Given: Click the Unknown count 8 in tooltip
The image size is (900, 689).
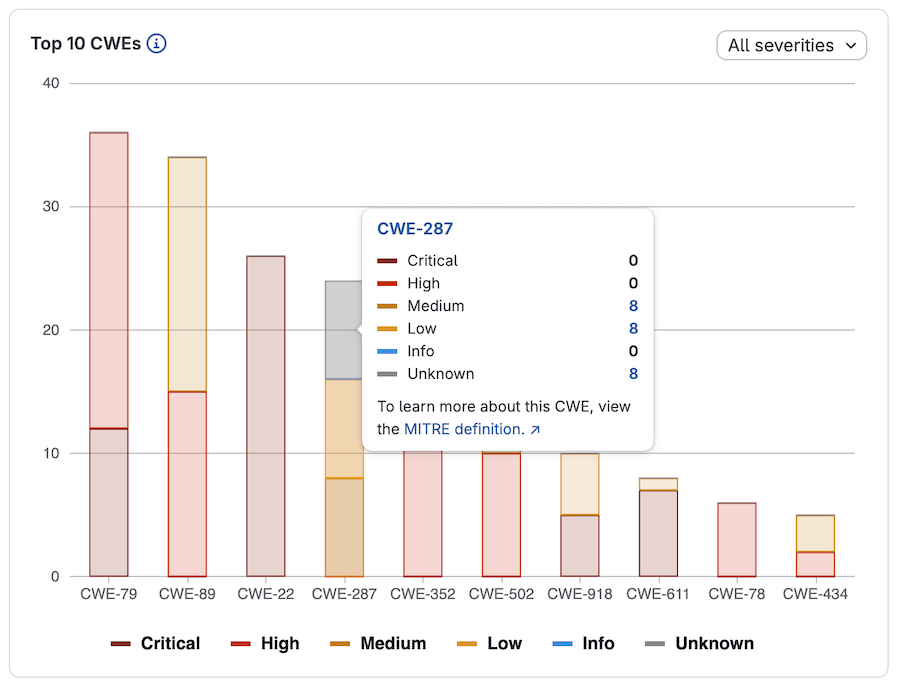Looking at the screenshot, I should point(633,374).
